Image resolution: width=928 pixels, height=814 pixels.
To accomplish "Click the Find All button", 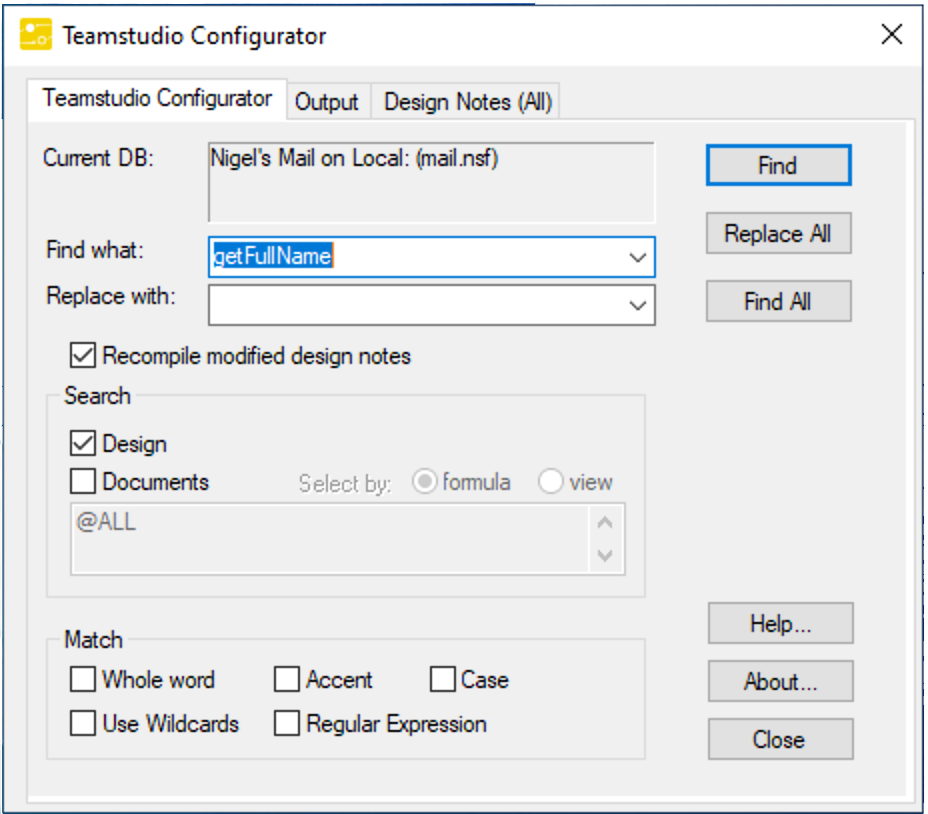I will pyautogui.click(x=778, y=301).
